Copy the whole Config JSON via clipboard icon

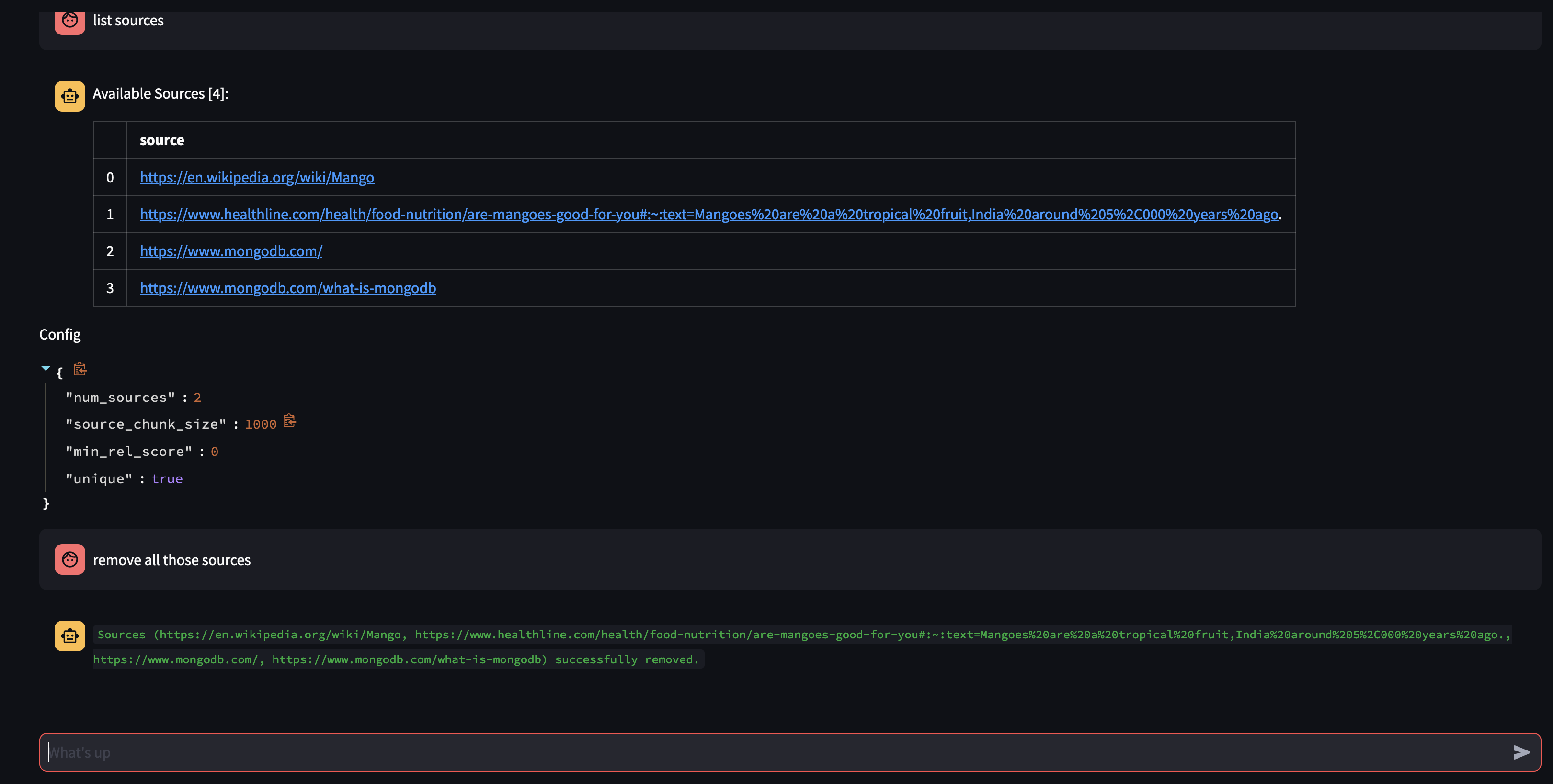click(x=80, y=369)
